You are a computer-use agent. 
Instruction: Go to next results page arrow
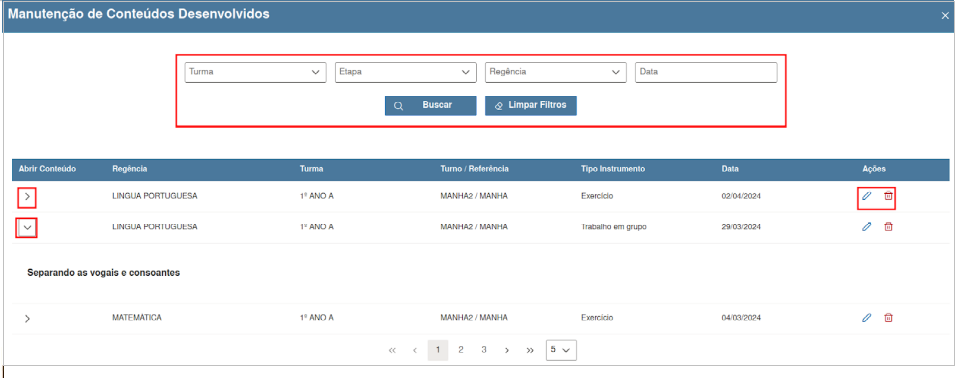(507, 350)
